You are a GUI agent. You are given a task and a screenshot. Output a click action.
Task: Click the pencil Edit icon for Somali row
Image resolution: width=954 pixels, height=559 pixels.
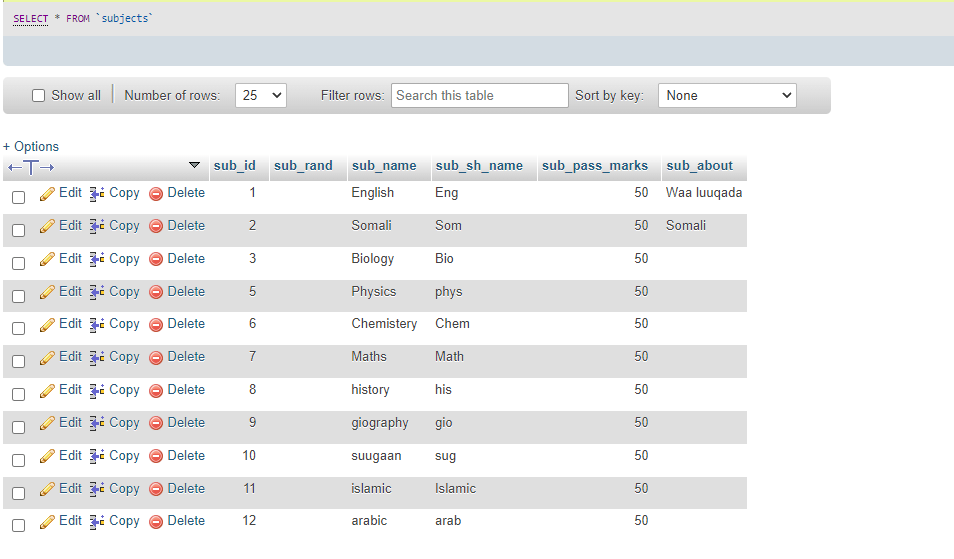pos(47,227)
